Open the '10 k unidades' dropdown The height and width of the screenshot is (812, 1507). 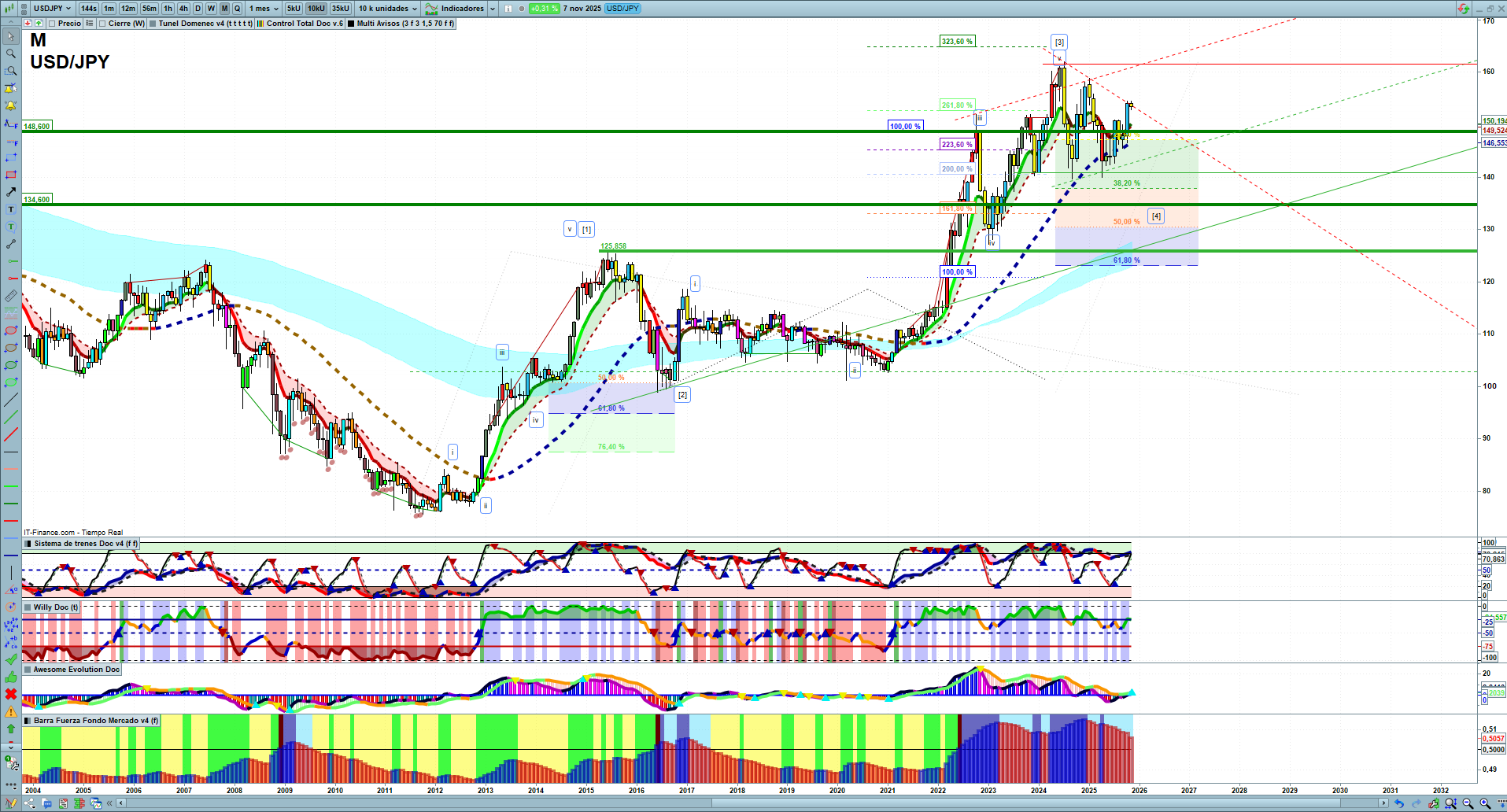point(388,9)
